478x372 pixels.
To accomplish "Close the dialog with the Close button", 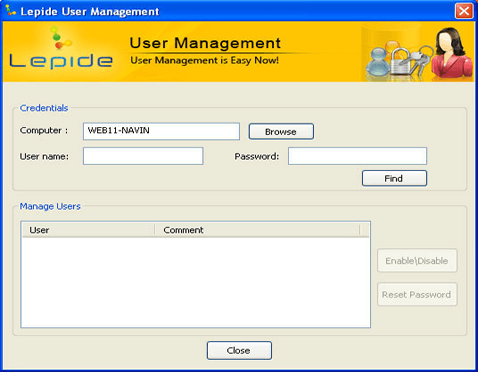I will (239, 350).
